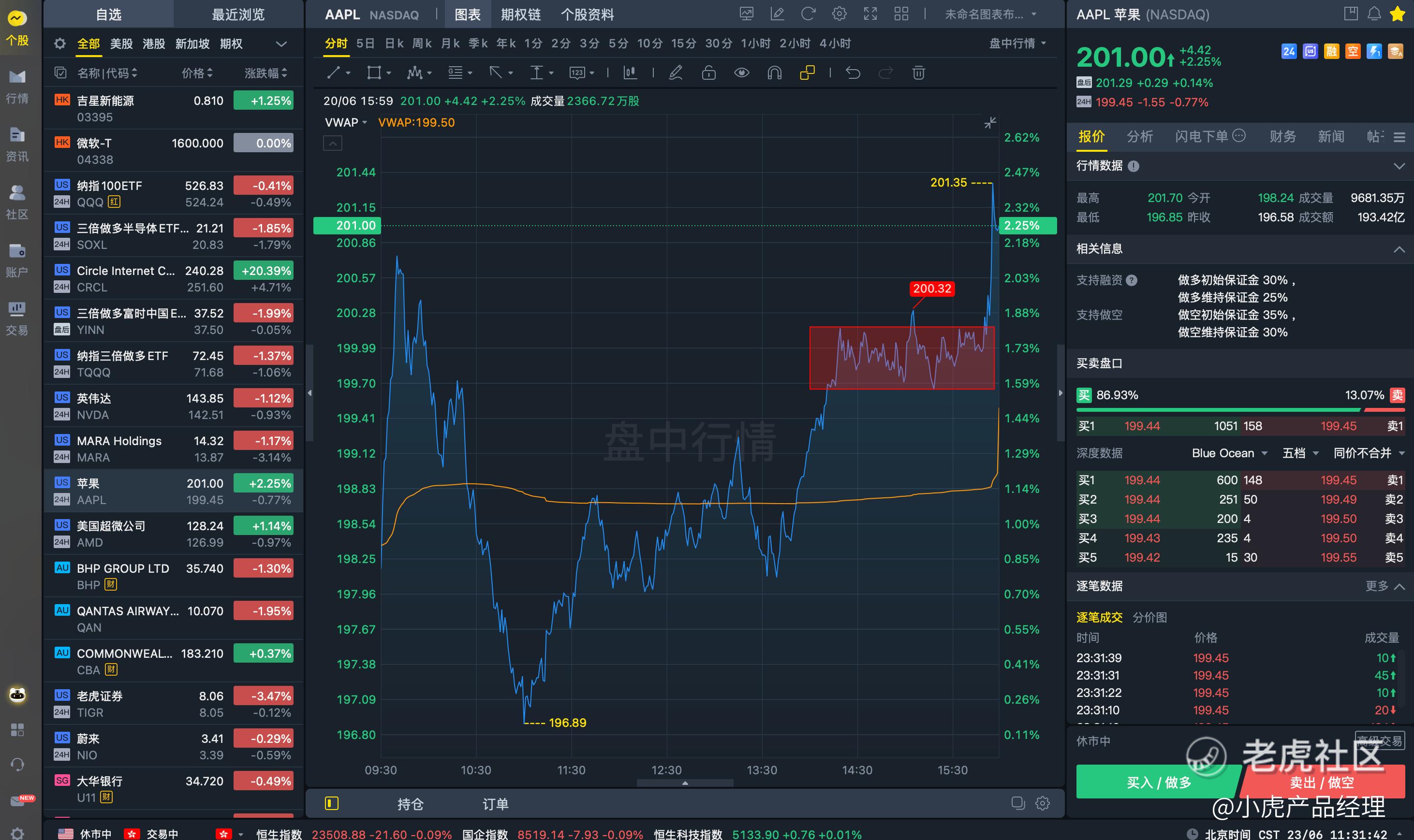
Task: Open the VWAP indicator dropdown
Action: pos(346,122)
